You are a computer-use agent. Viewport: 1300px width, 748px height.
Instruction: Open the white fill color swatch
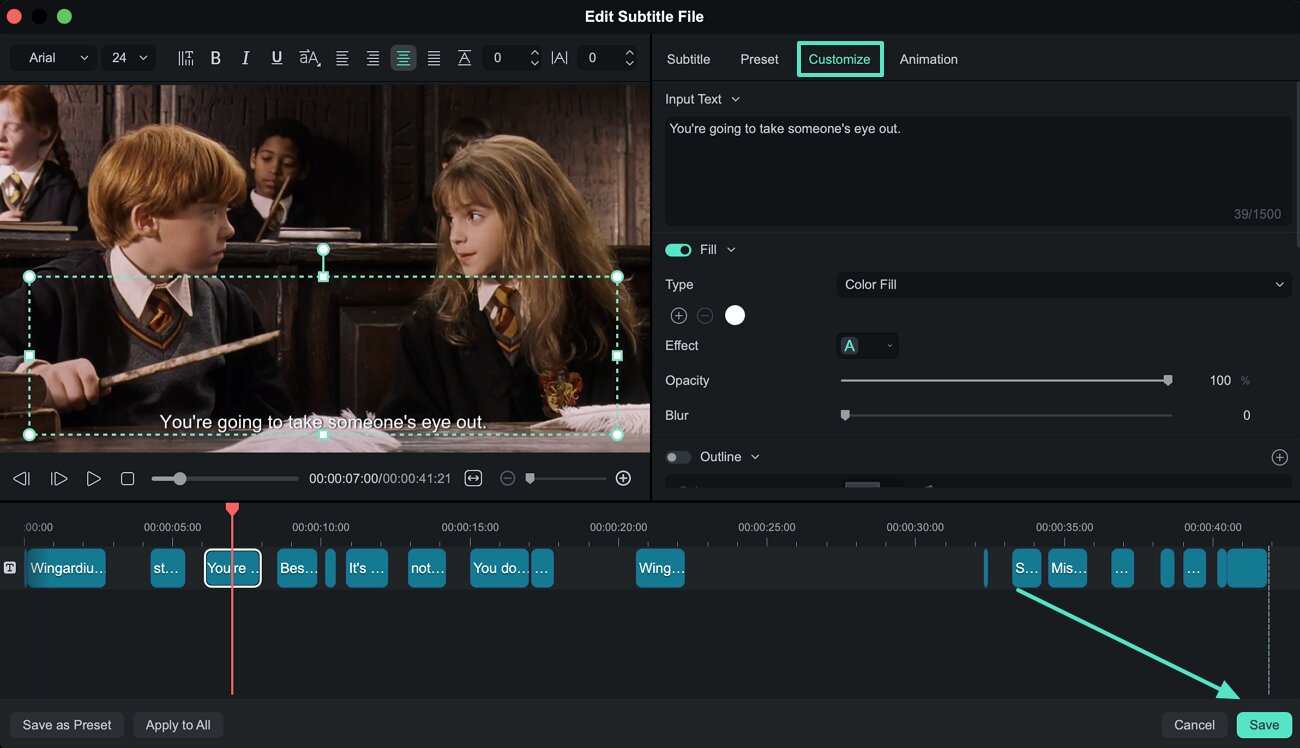pyautogui.click(x=735, y=315)
